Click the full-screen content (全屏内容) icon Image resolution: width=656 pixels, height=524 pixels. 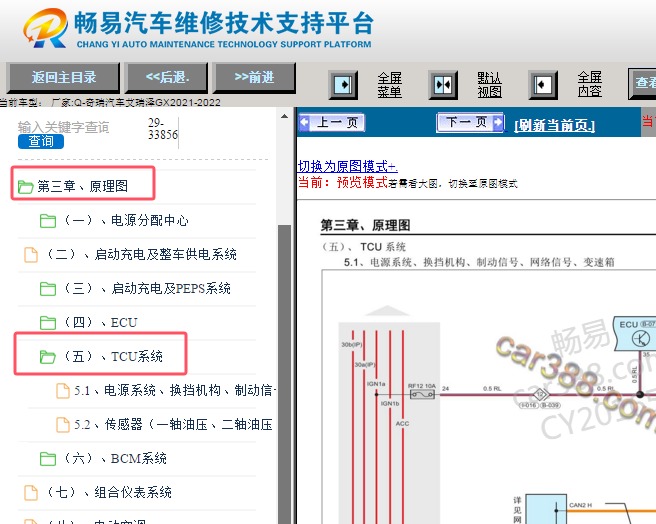pyautogui.click(x=543, y=85)
